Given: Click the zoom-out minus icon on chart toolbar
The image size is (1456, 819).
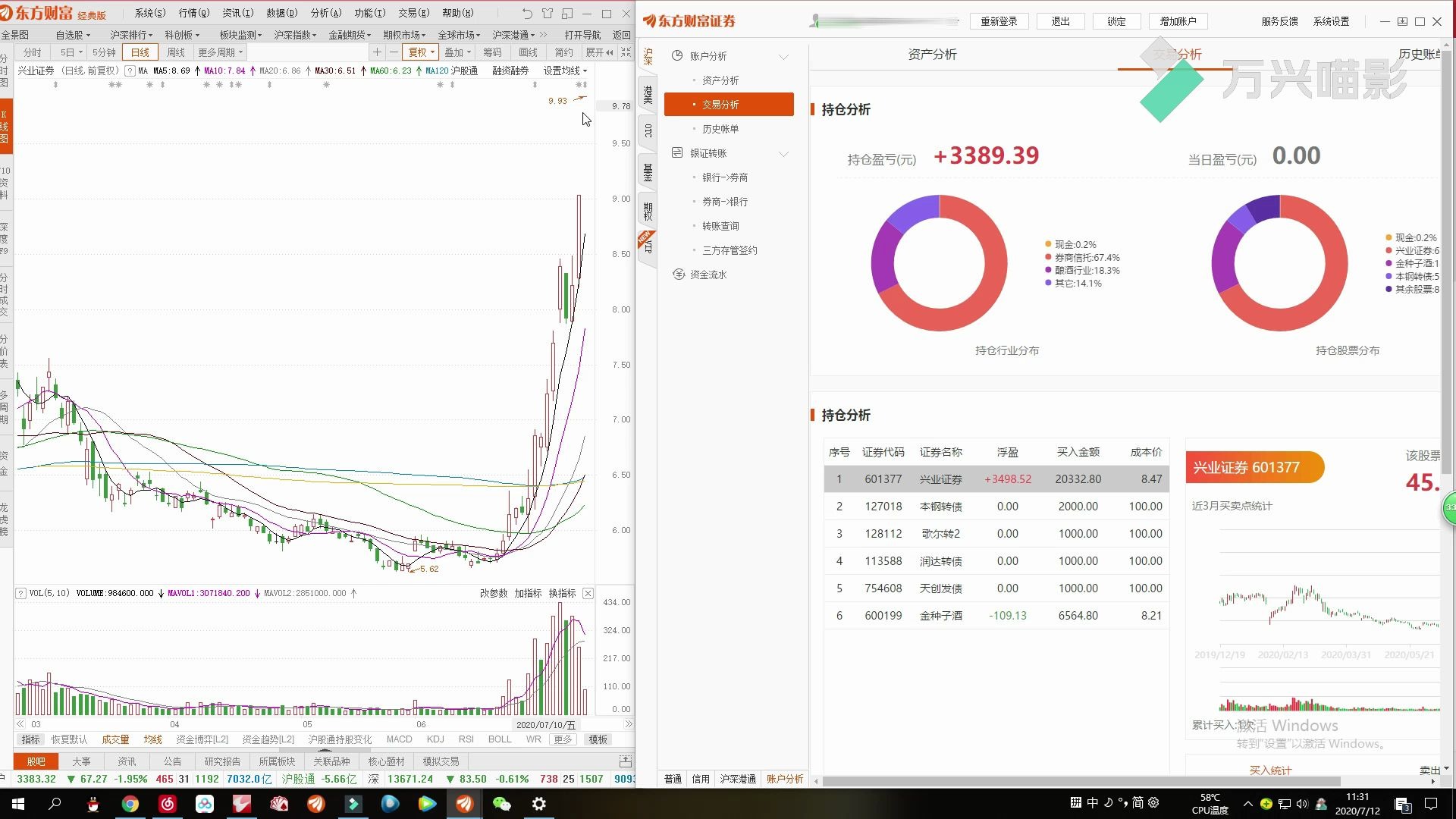Looking at the screenshot, I should (x=394, y=52).
